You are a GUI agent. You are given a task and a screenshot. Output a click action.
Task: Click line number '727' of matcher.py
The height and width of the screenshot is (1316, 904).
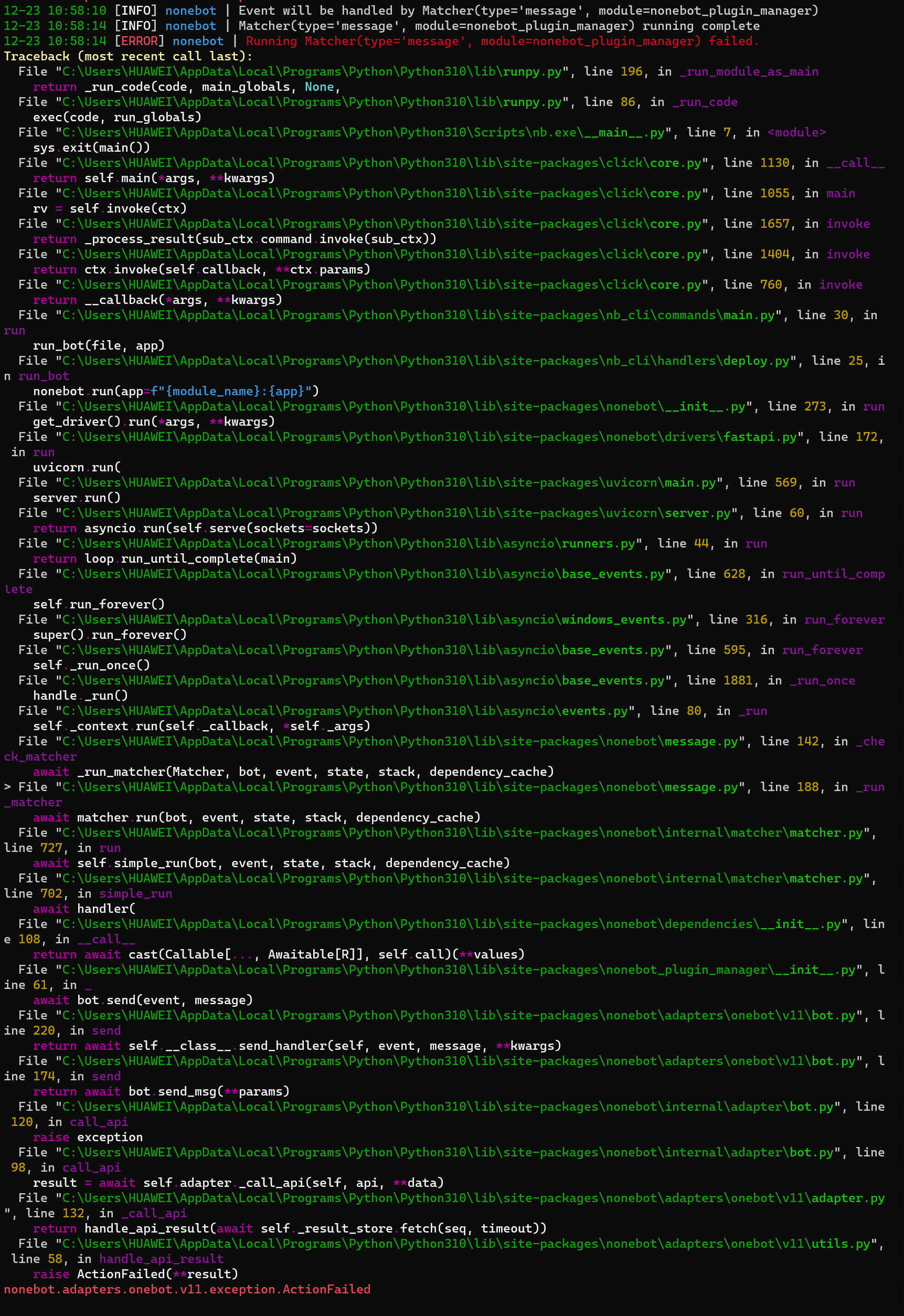coord(51,848)
